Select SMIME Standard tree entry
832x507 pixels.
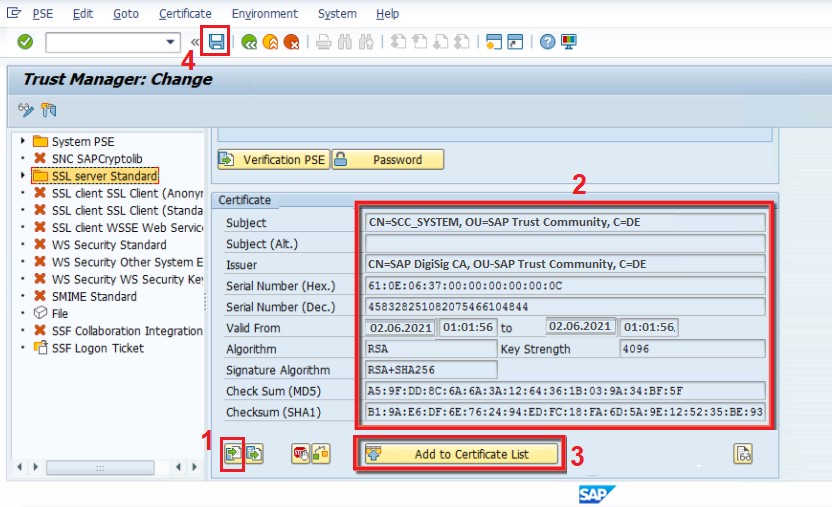[x=94, y=296]
